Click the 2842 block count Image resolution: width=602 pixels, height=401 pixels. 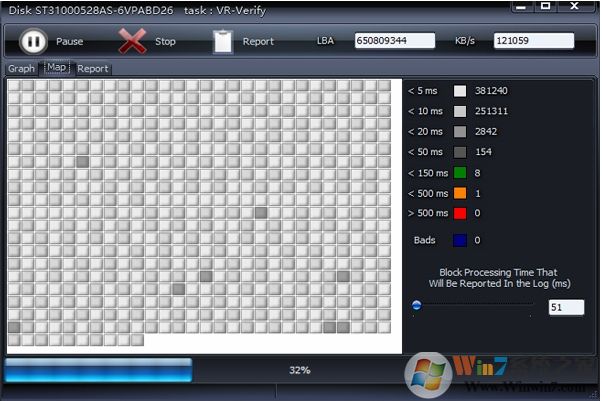(486, 131)
